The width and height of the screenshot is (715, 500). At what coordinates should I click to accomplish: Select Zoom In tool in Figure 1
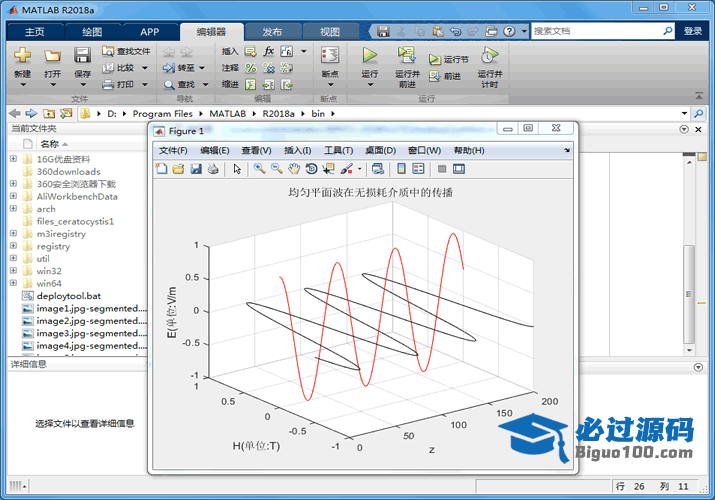[259, 169]
